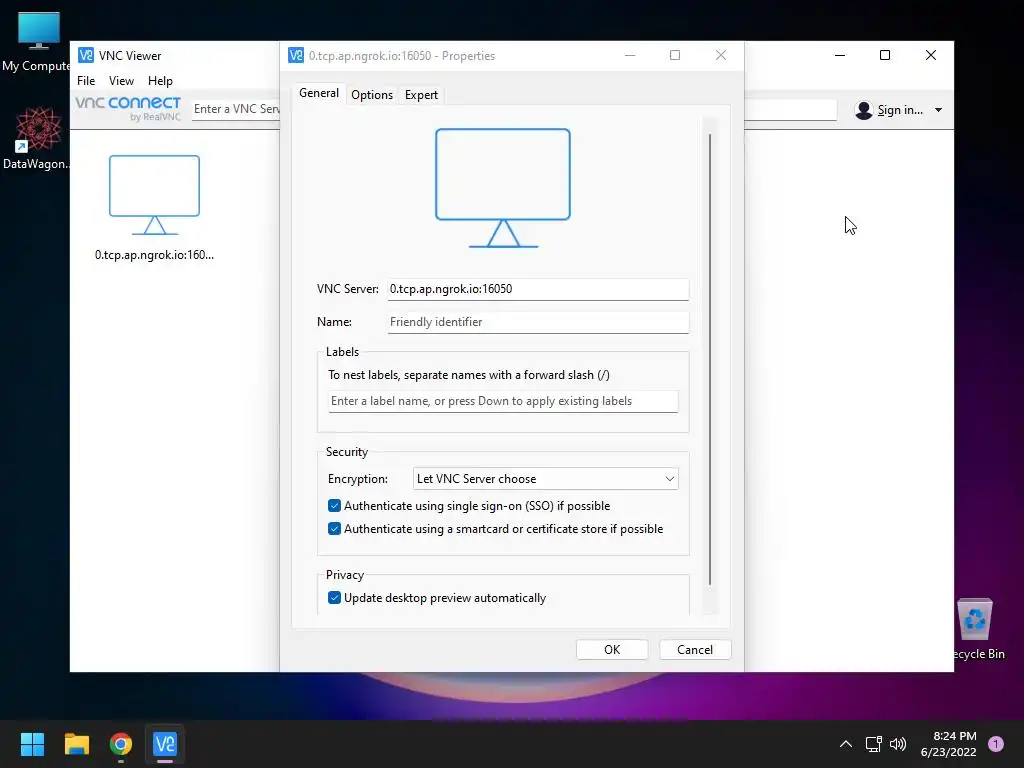
Task: Open the View menu in VNC Viewer
Action: point(121,80)
